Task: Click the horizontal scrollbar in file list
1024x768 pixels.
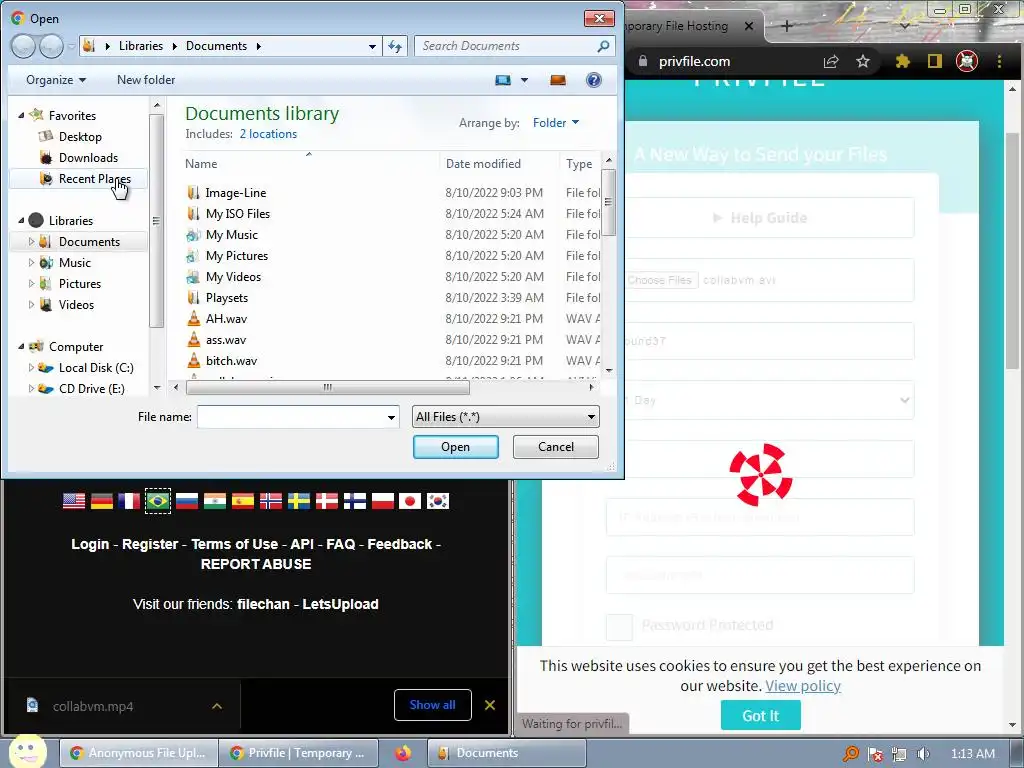Action: pos(328,387)
